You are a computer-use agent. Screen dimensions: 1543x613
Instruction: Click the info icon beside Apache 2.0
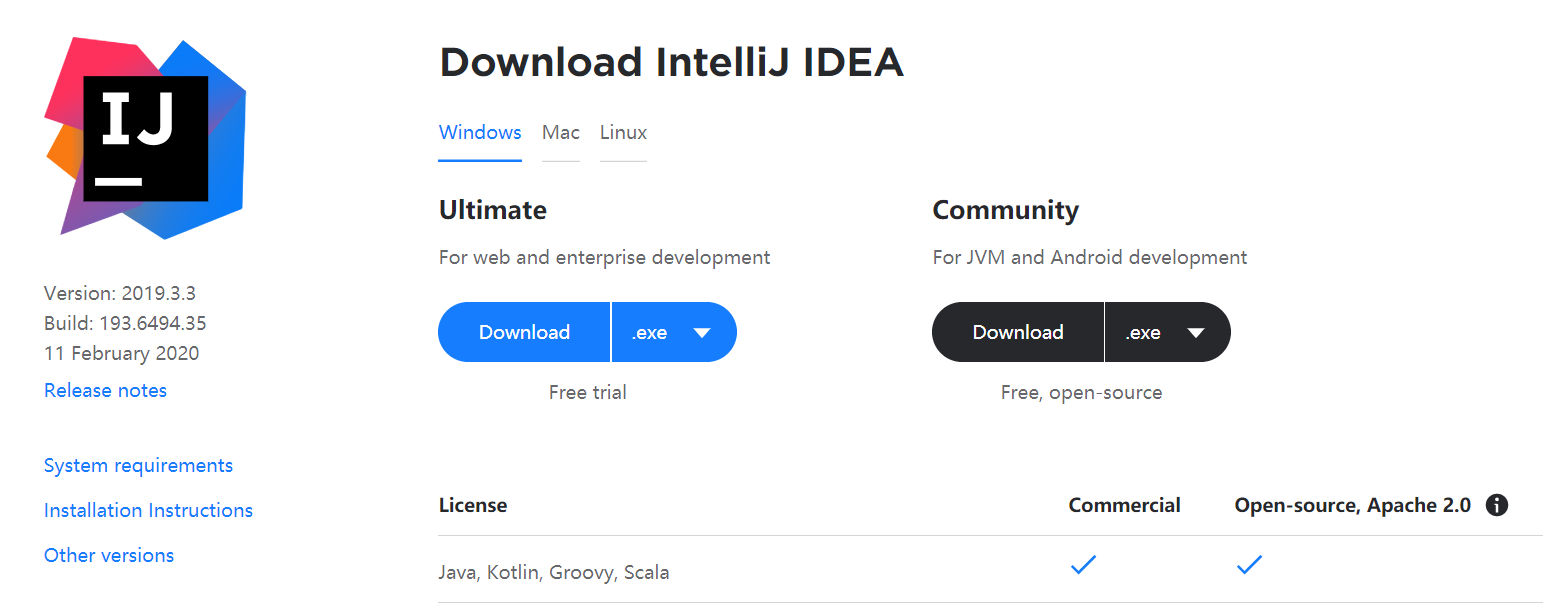point(1496,505)
